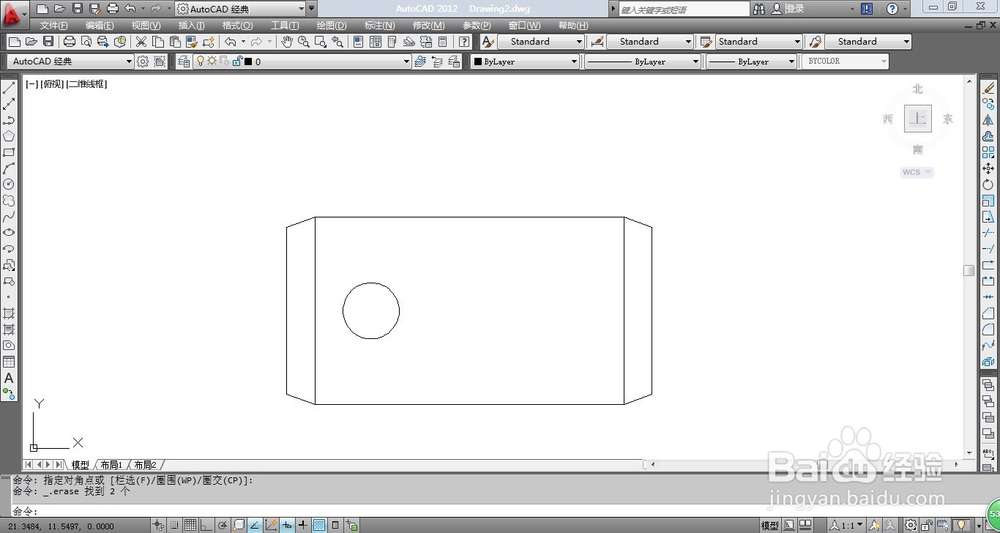Open the 修改(M) menu
The image size is (1000, 533).
pyautogui.click(x=429, y=26)
